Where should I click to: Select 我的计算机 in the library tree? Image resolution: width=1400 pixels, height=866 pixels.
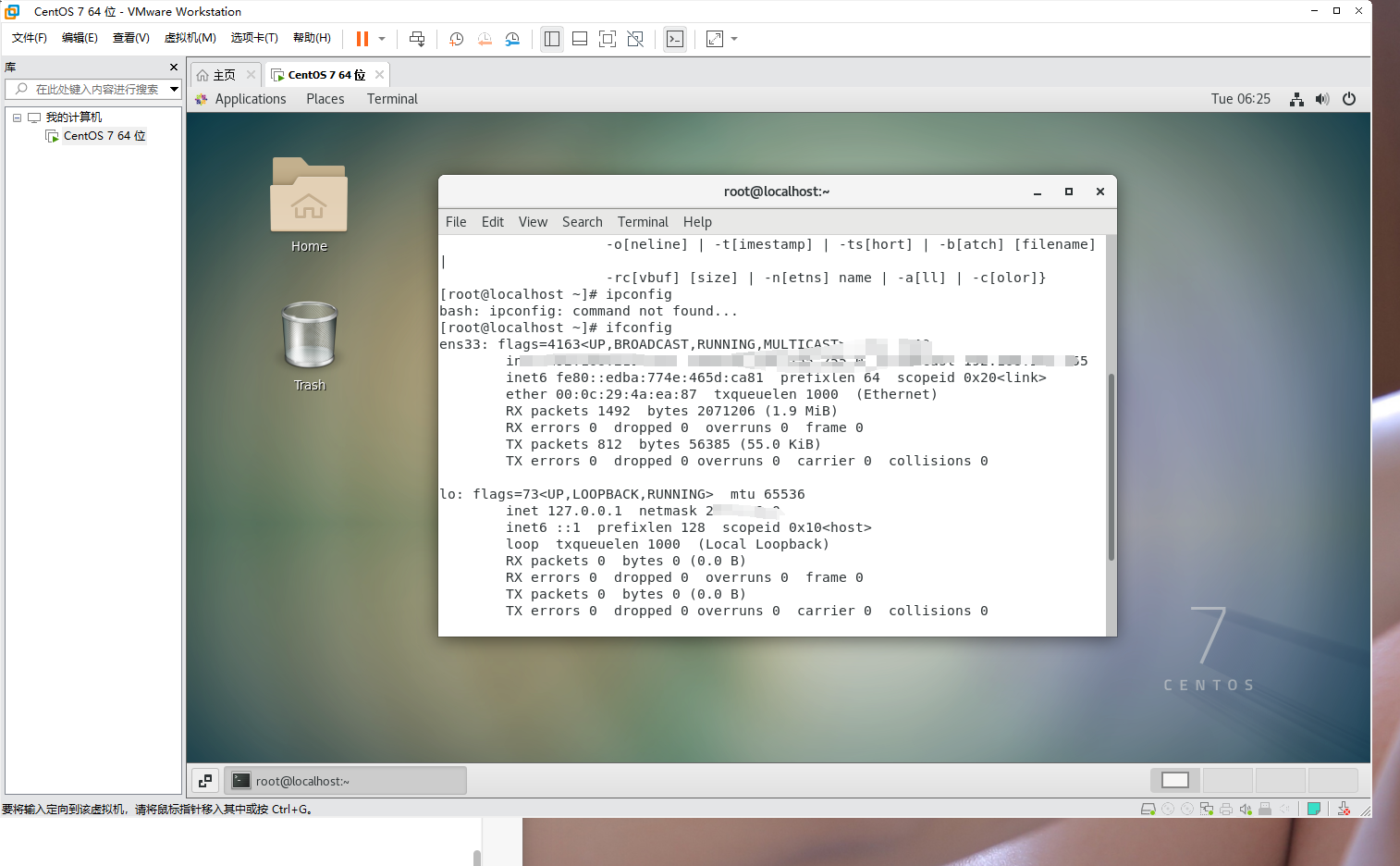(x=74, y=118)
